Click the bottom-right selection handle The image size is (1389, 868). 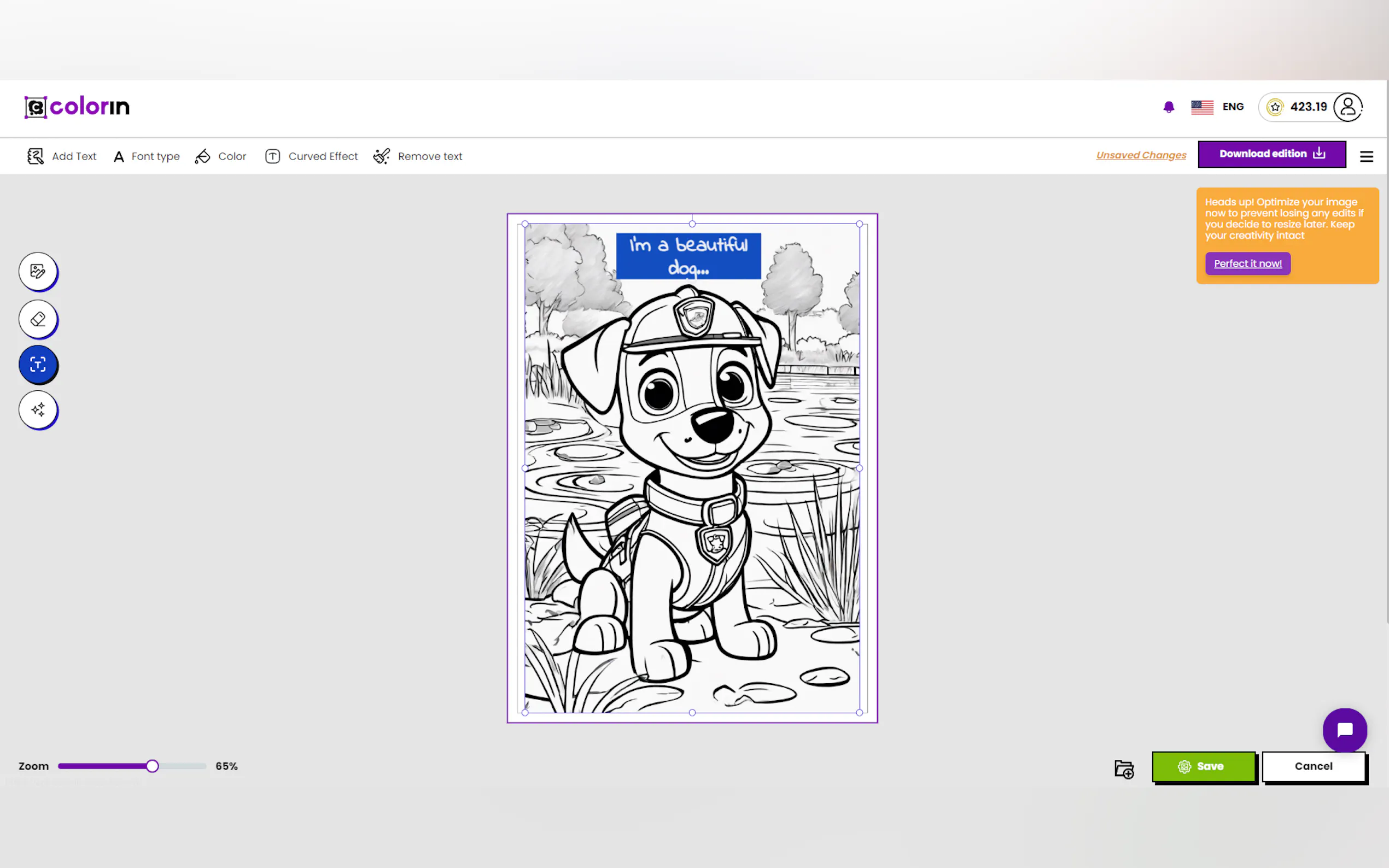(x=860, y=712)
